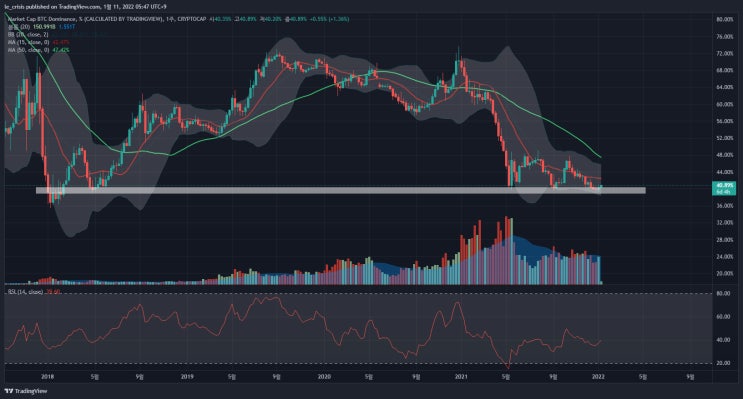
Task: Click the RSI 80.00 axis label
Action: 723,293
